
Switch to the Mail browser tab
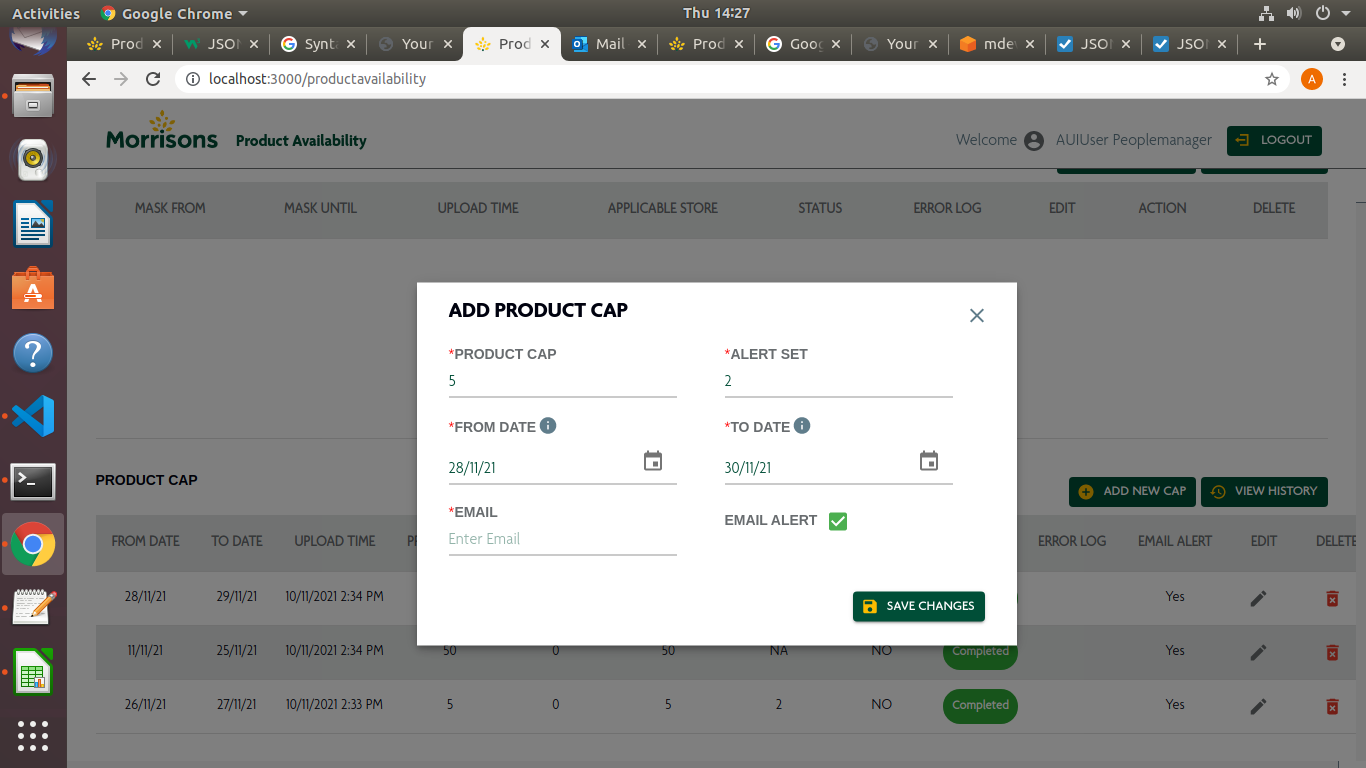pos(609,44)
